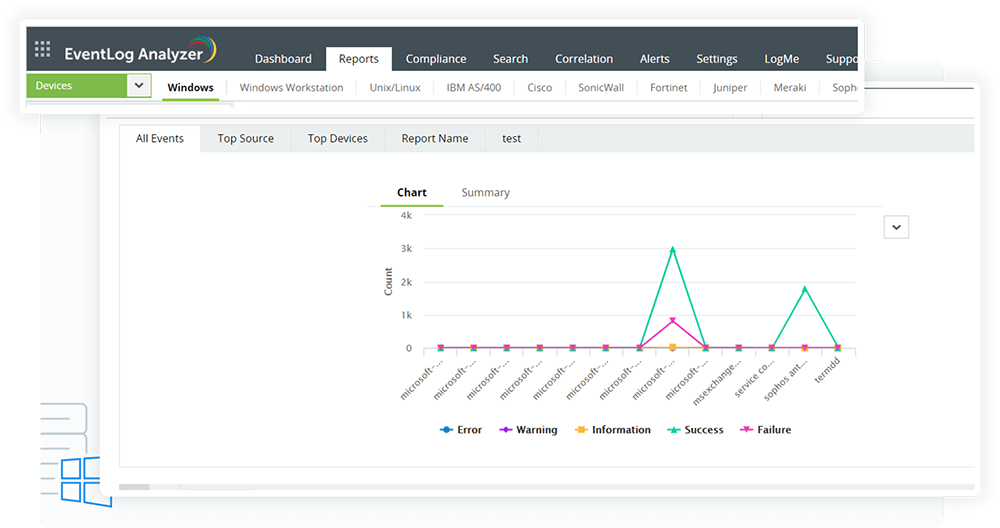
Task: Toggle the Failure legend entry
Action: tap(765, 430)
